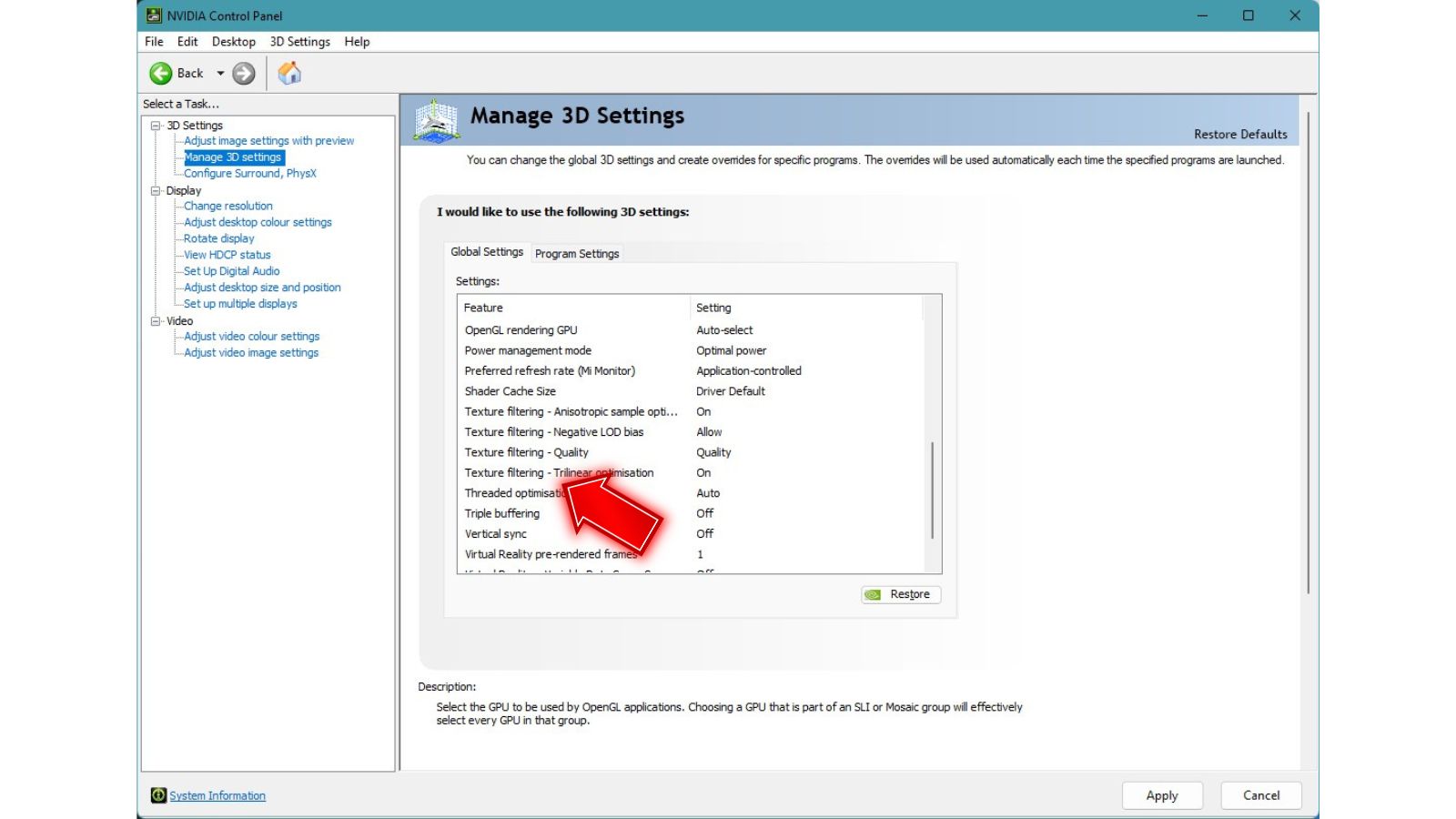Select the Power management mode row
The image size is (1456, 819).
tap(691, 351)
